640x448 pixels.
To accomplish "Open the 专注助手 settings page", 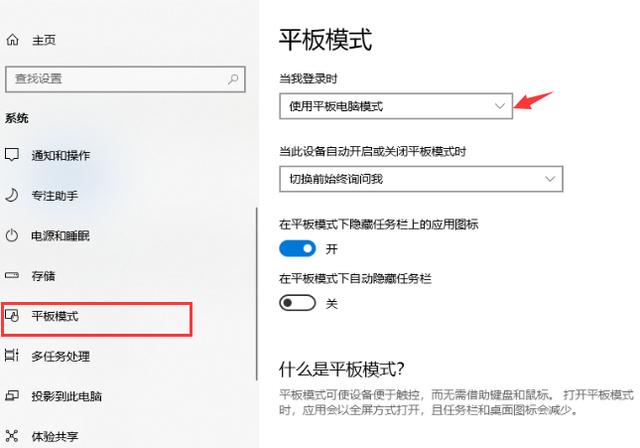I will [x=55, y=196].
